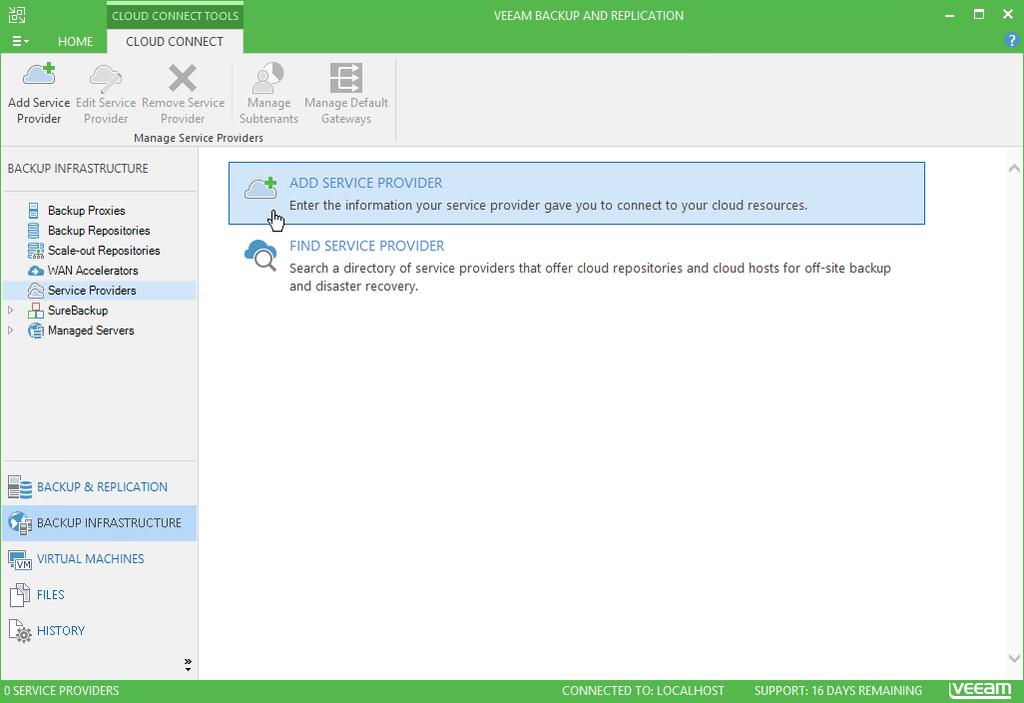Click History view icon

(x=20, y=631)
